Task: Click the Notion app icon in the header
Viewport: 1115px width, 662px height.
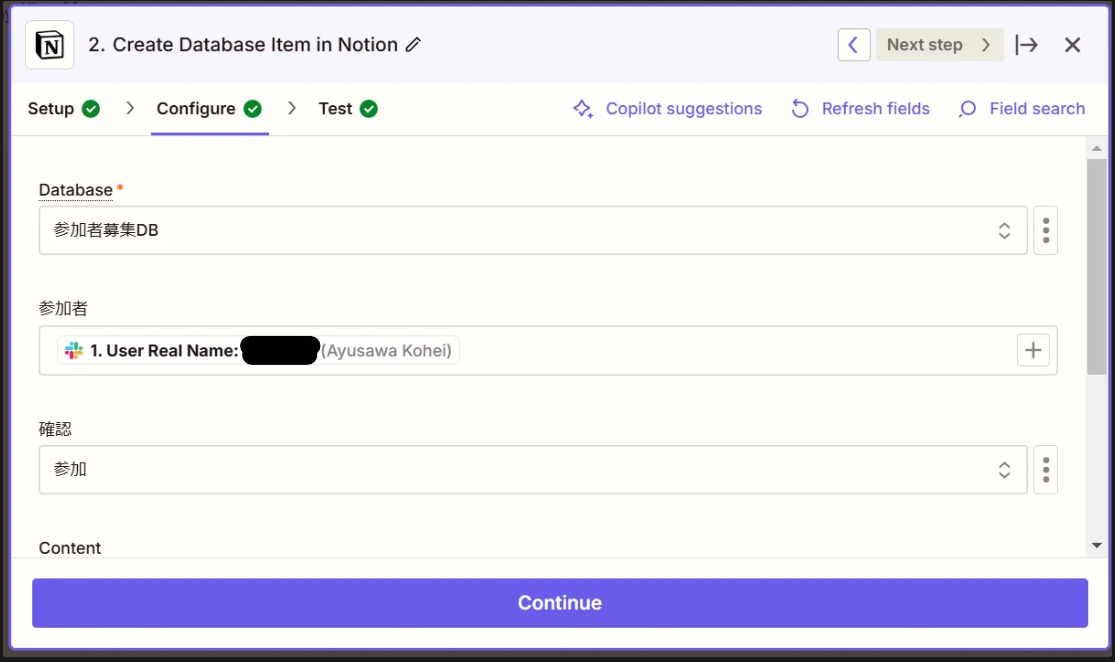Action: [x=47, y=44]
